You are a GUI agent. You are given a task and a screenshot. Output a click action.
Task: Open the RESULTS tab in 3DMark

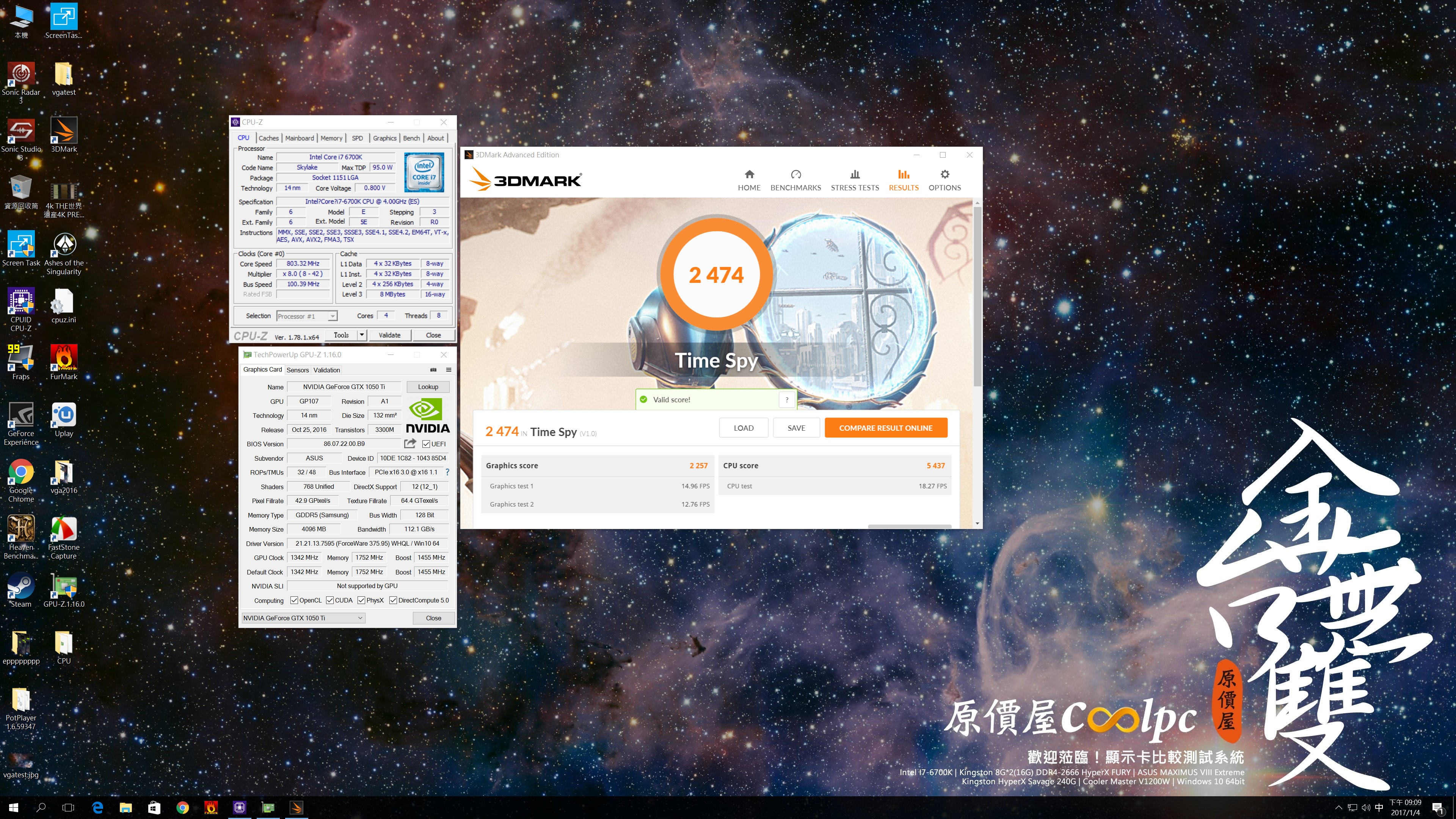903,180
